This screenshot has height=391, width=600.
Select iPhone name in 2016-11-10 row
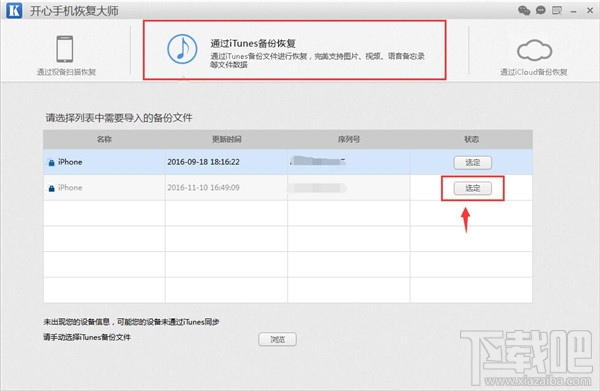coord(70,187)
